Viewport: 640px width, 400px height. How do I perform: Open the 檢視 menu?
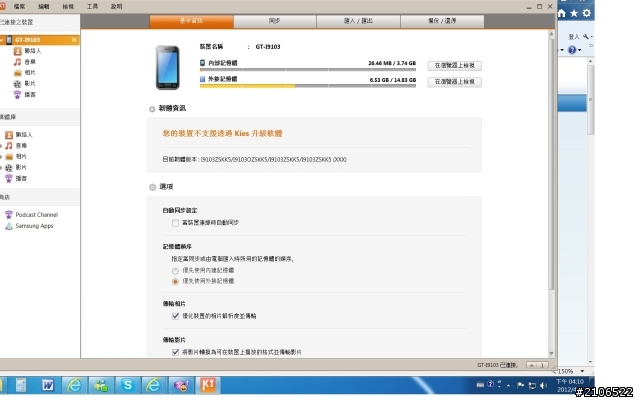[68, 7]
